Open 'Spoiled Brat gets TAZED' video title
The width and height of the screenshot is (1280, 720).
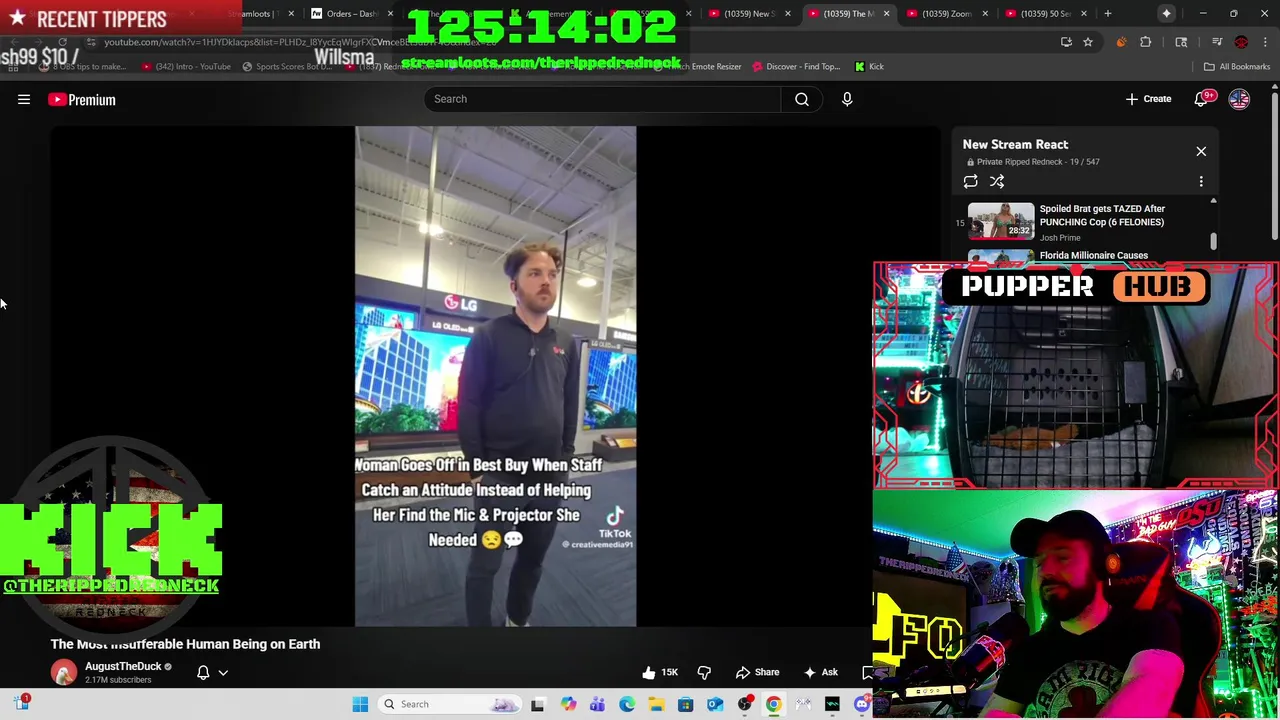tap(1102, 215)
